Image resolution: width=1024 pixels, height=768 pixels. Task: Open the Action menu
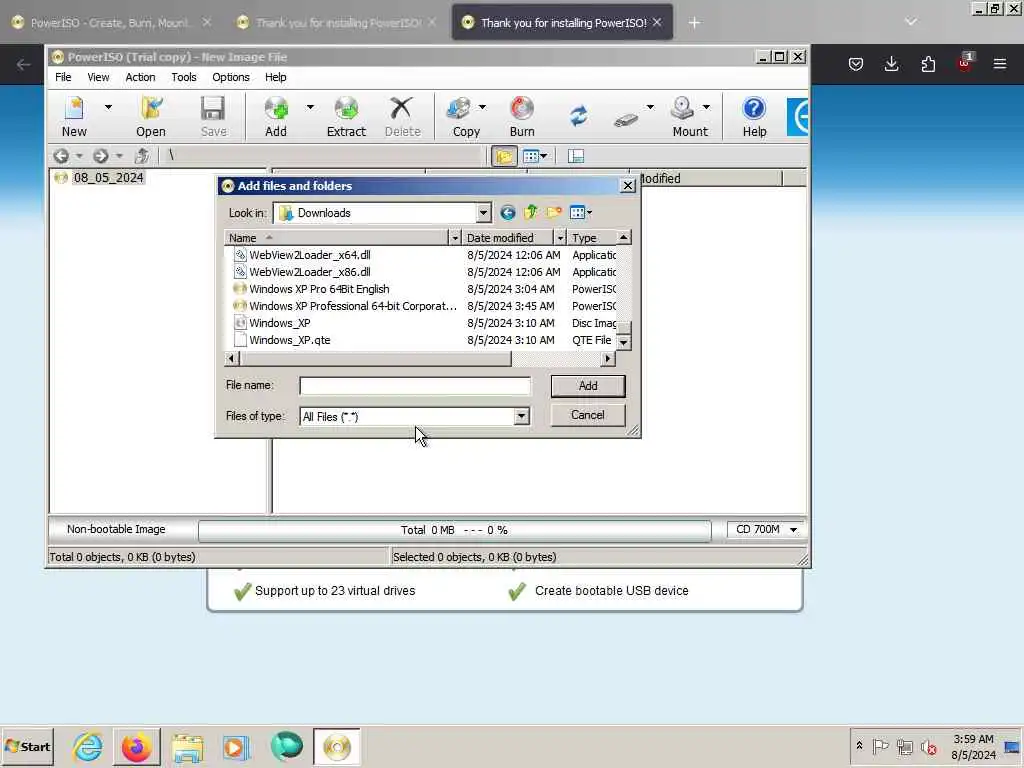click(x=140, y=77)
